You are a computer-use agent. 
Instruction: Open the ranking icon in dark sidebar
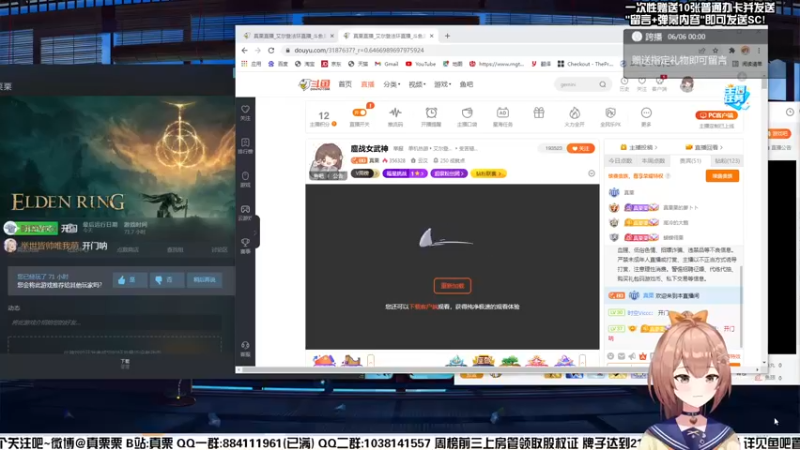click(245, 142)
